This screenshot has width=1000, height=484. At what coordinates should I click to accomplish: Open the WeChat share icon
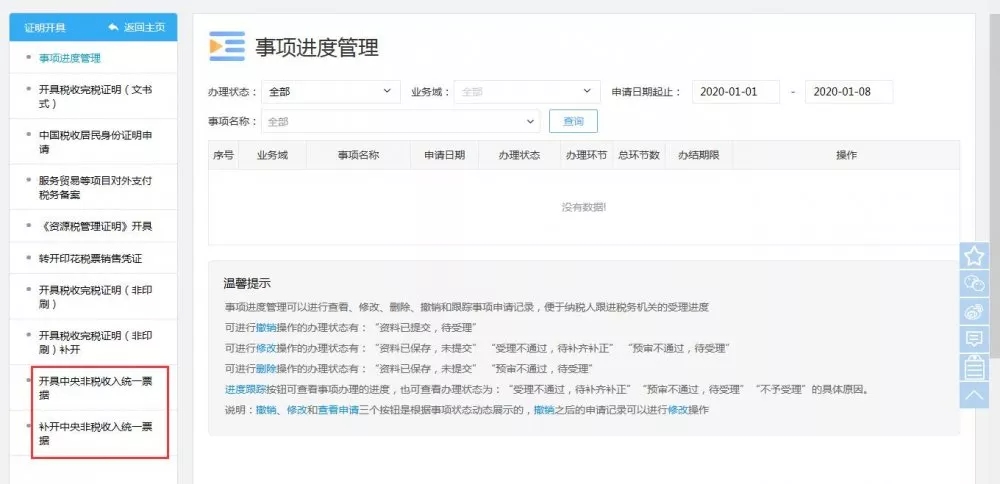[x=974, y=283]
